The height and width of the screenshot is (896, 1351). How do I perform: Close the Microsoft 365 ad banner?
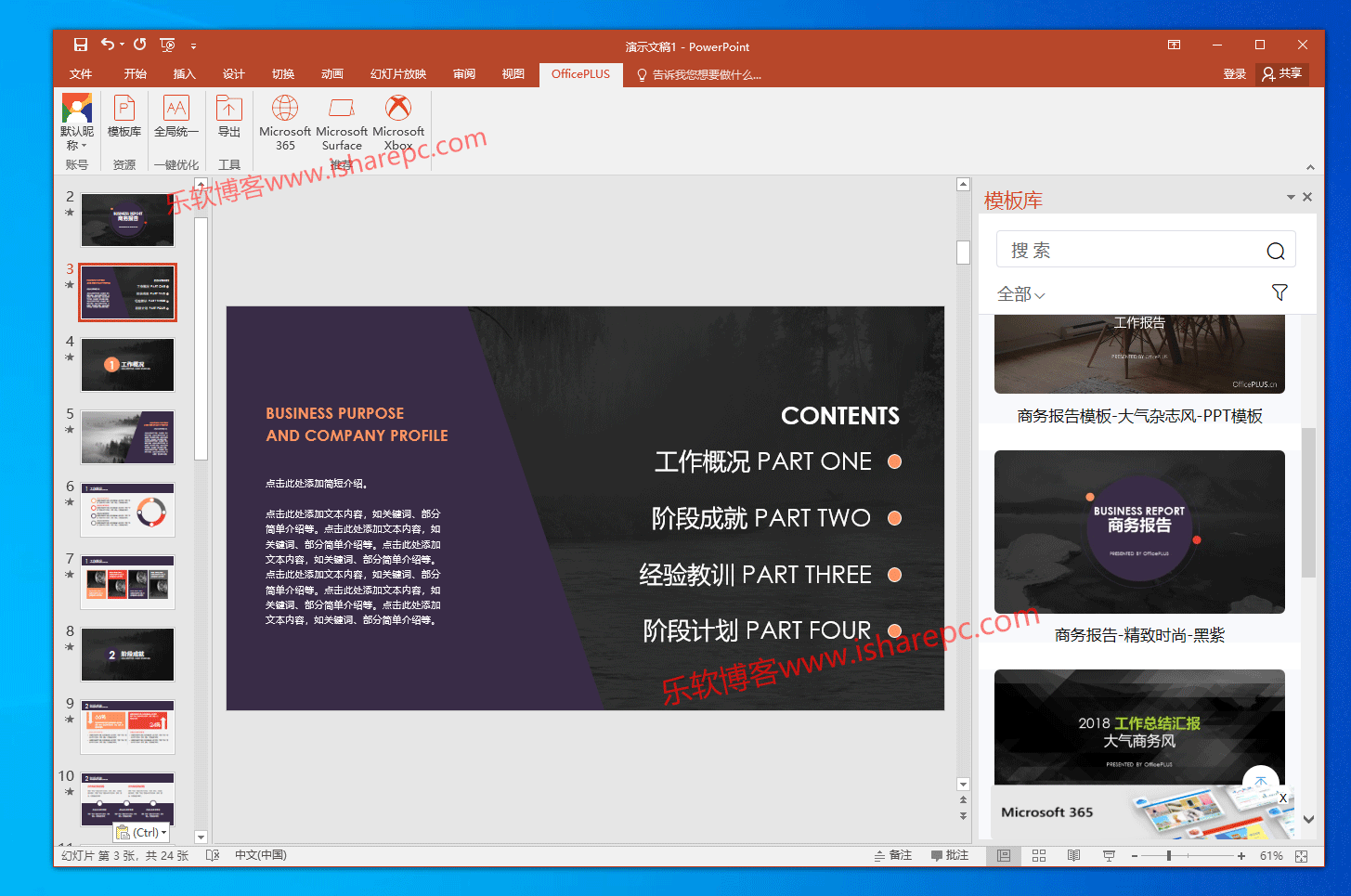coord(1283,798)
